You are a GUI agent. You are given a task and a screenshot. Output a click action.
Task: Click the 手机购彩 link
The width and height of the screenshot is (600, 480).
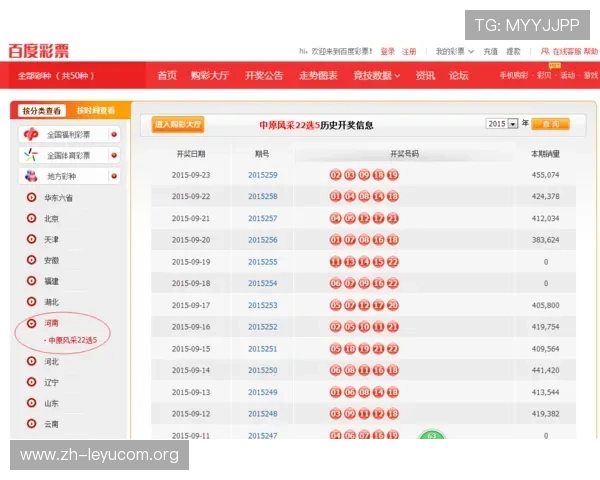pyautogui.click(x=514, y=75)
